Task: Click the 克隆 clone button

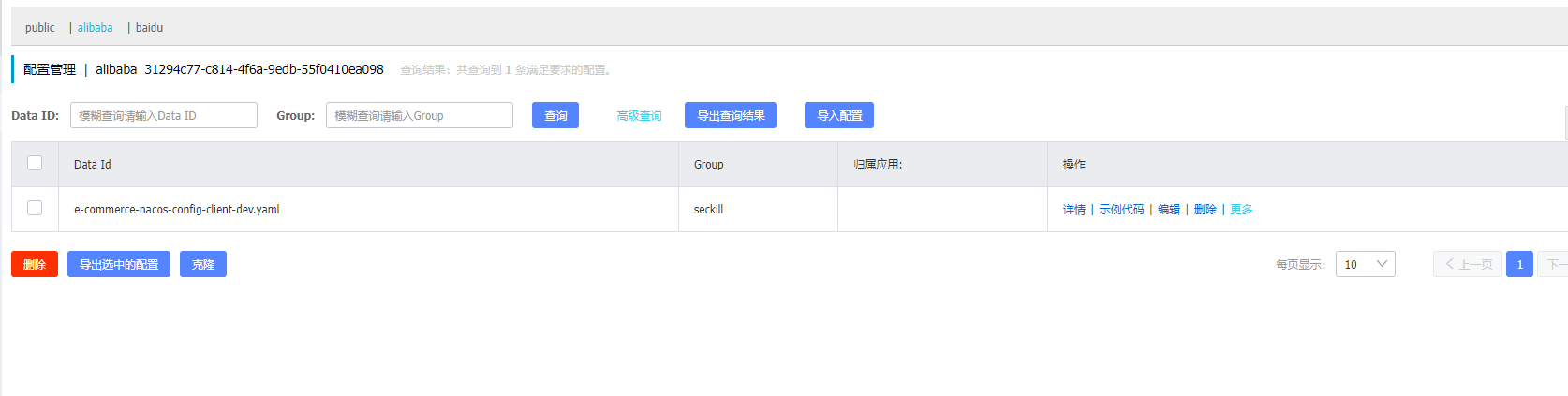Action: coord(203,264)
